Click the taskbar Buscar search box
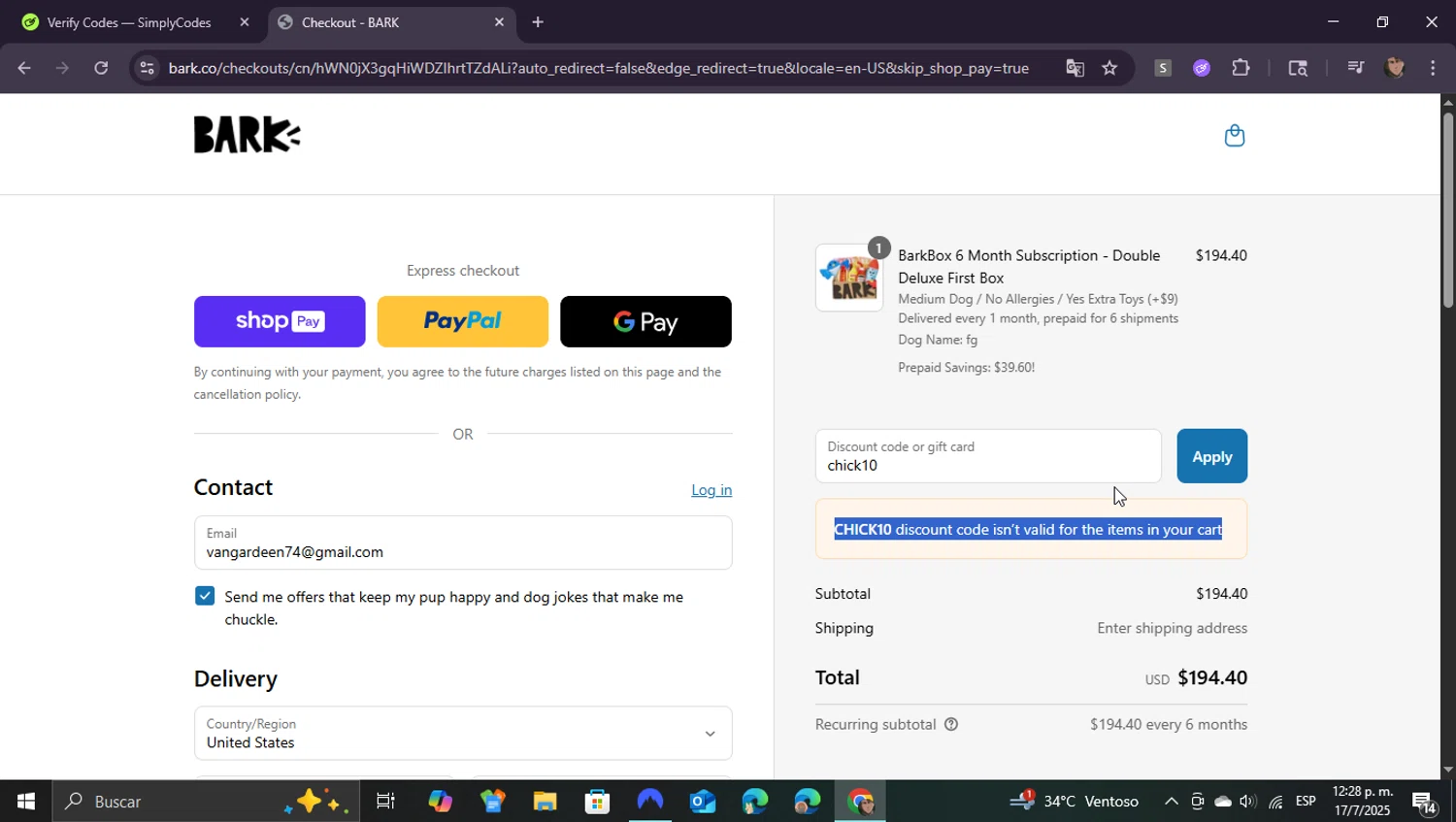 [x=204, y=802]
